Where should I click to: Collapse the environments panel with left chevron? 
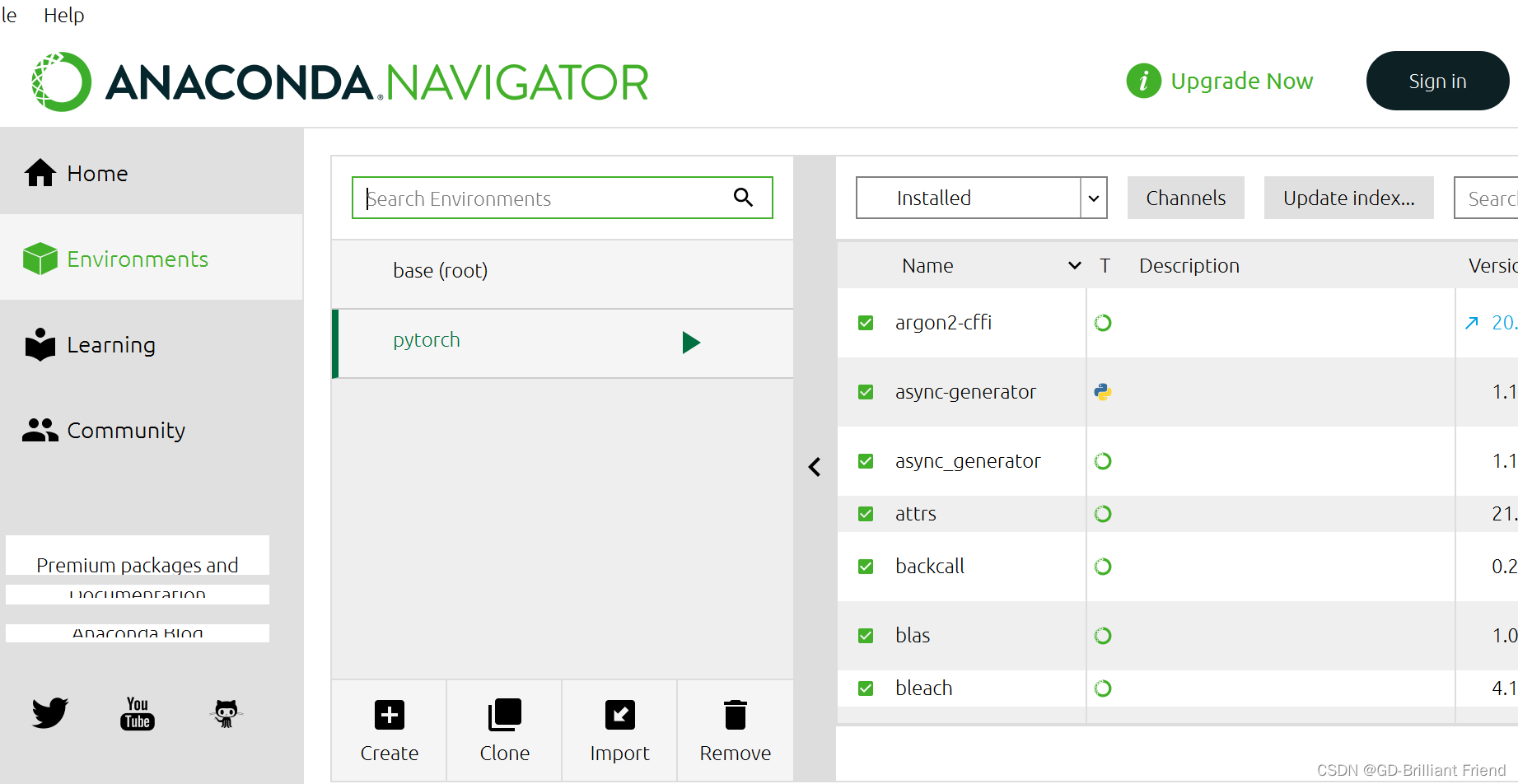coord(815,467)
